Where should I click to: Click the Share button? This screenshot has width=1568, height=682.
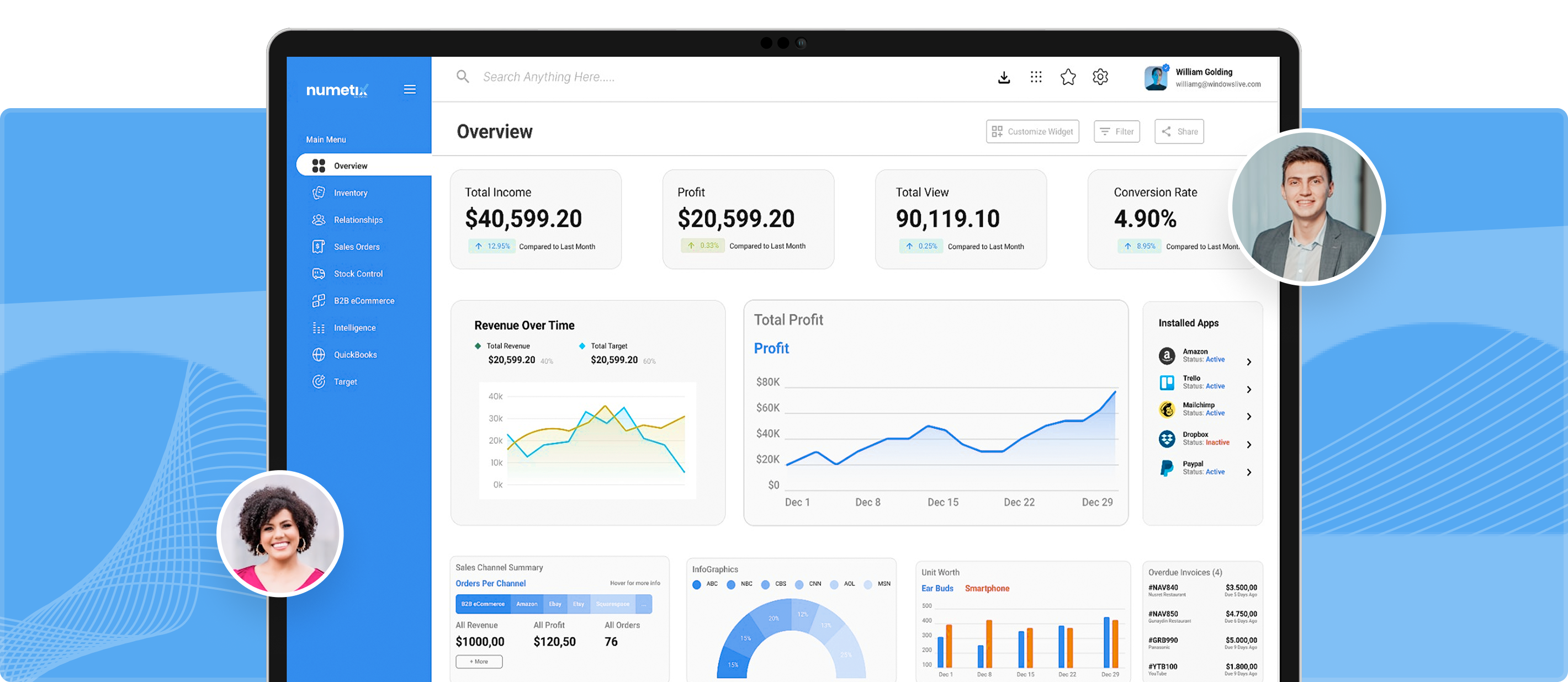1179,131
